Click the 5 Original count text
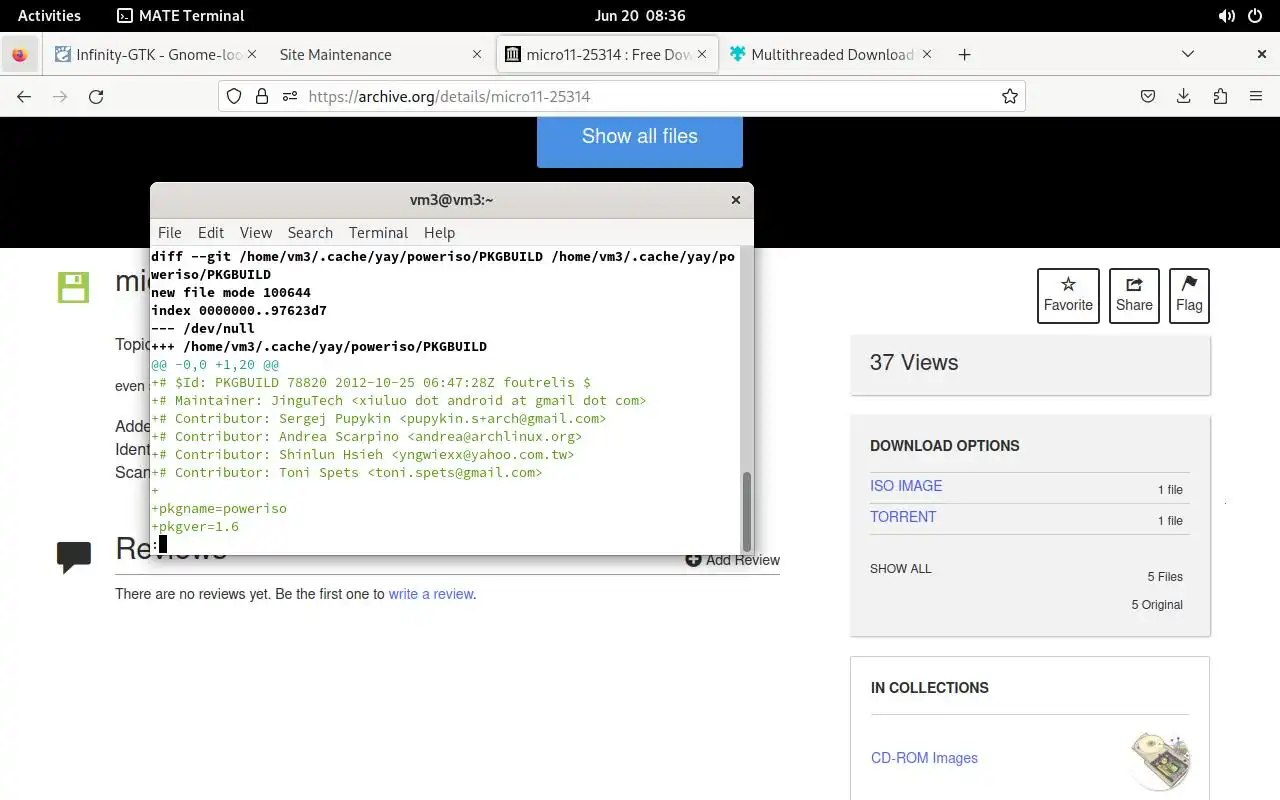The image size is (1280, 800). 1157,605
